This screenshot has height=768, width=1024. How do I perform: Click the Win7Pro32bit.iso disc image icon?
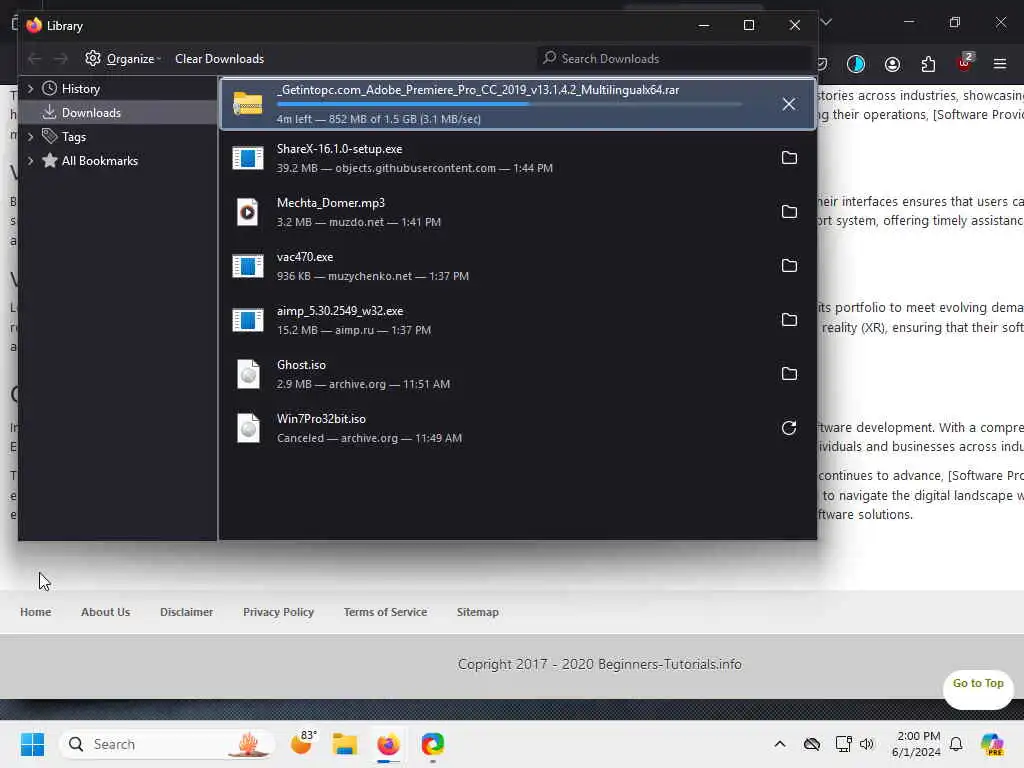coord(248,428)
